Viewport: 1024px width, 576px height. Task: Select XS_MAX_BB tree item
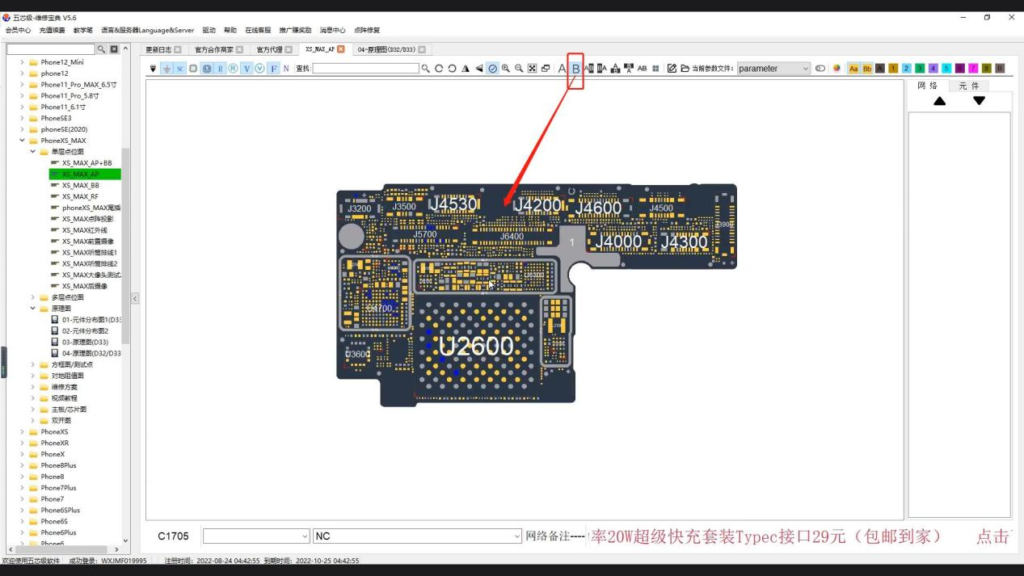tap(80, 185)
